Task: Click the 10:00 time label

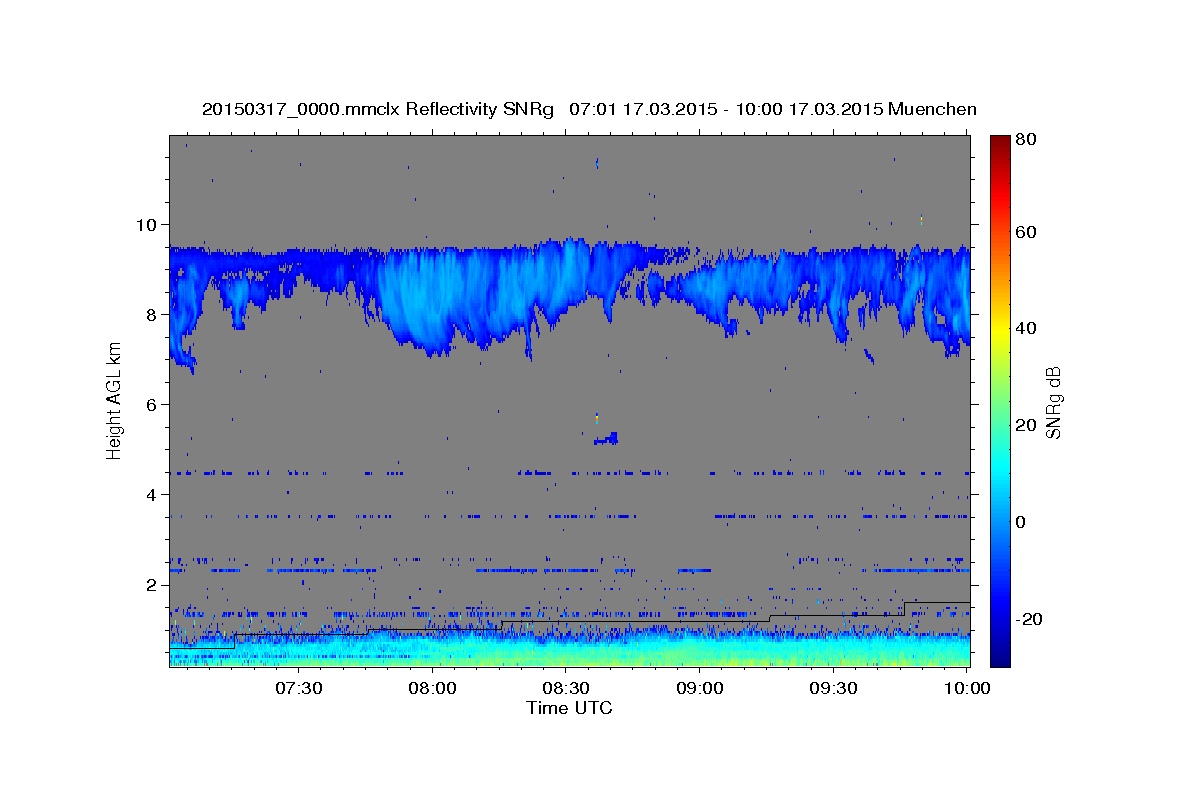Action: point(967,688)
